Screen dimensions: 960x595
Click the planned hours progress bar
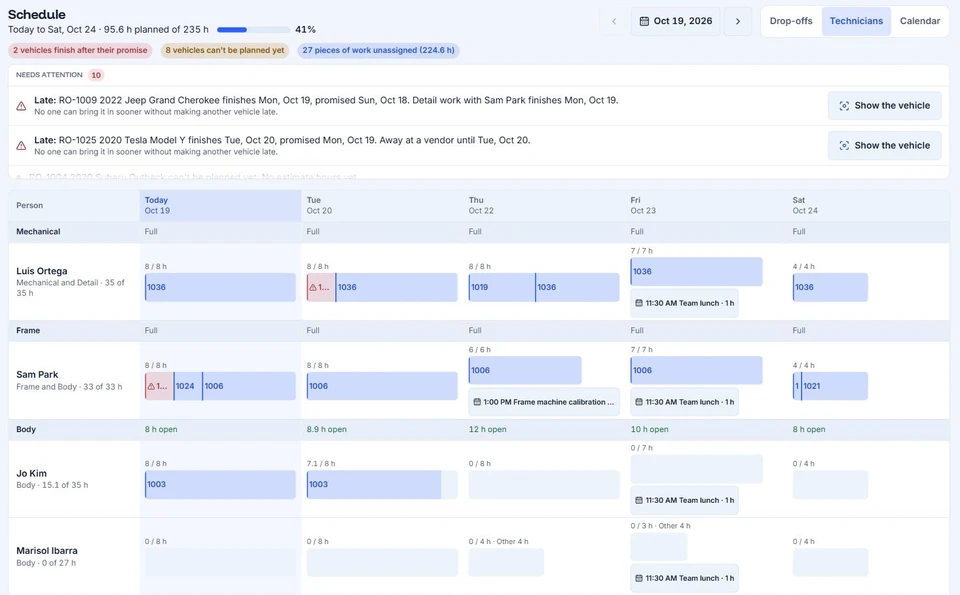(x=253, y=29)
